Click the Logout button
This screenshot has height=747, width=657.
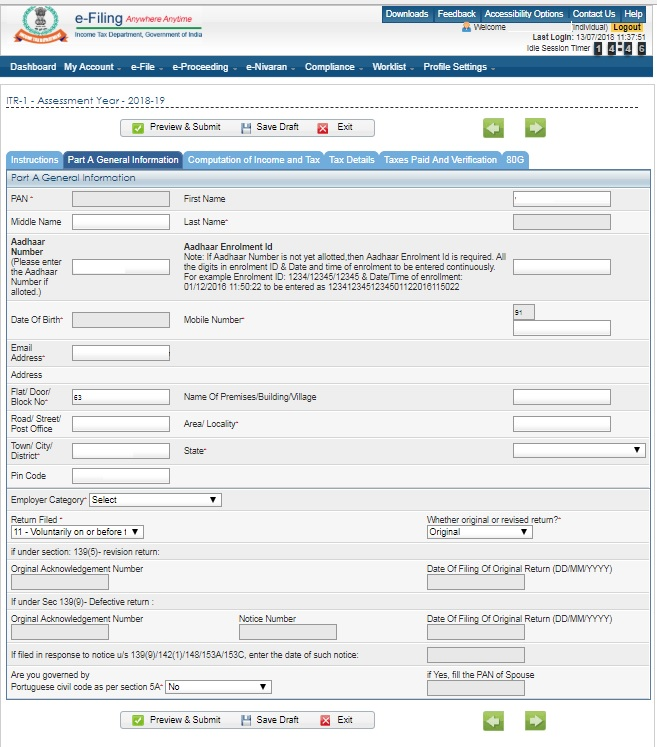click(627, 27)
